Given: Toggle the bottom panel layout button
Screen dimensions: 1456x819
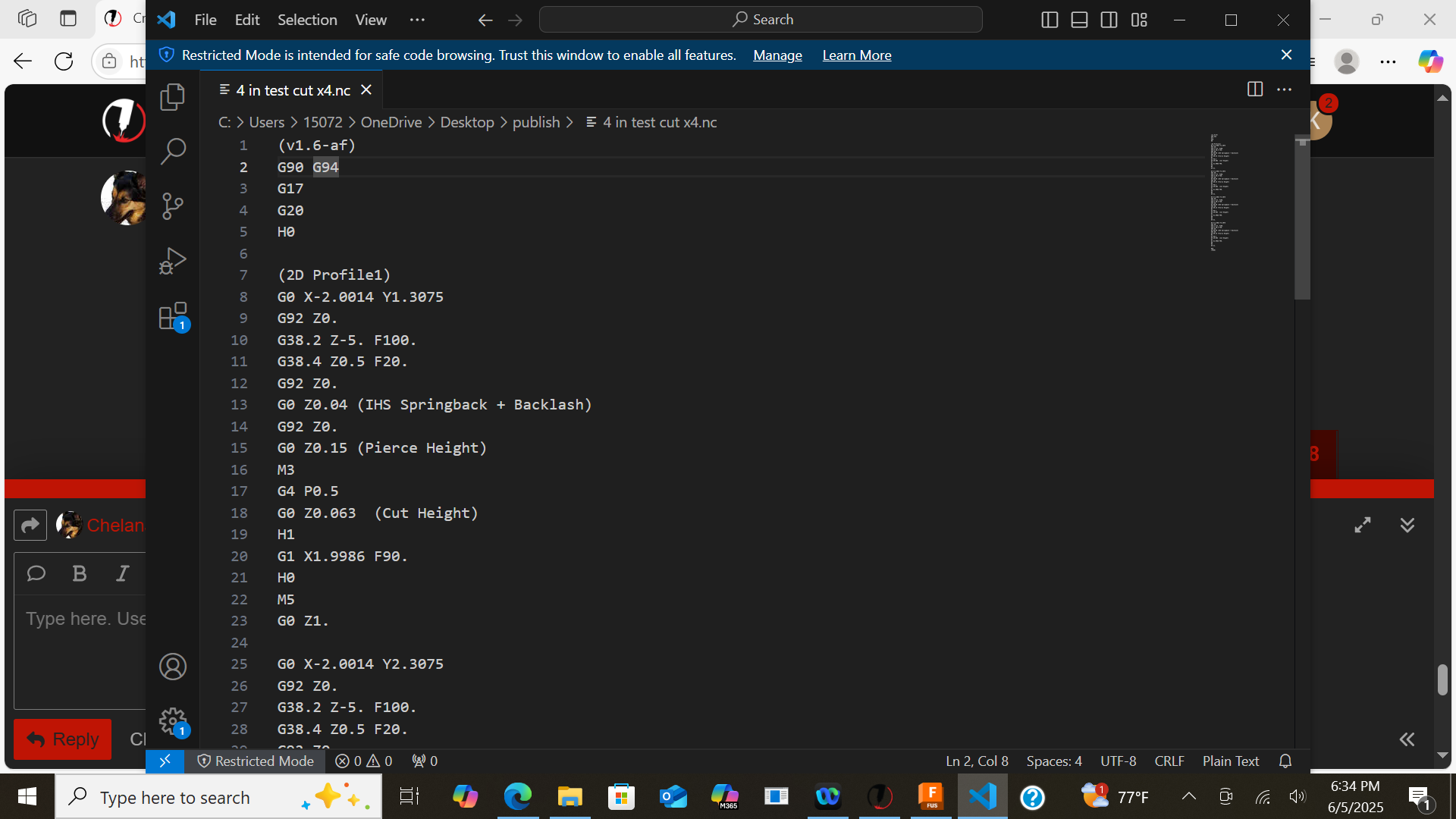Looking at the screenshot, I should pyautogui.click(x=1079, y=20).
